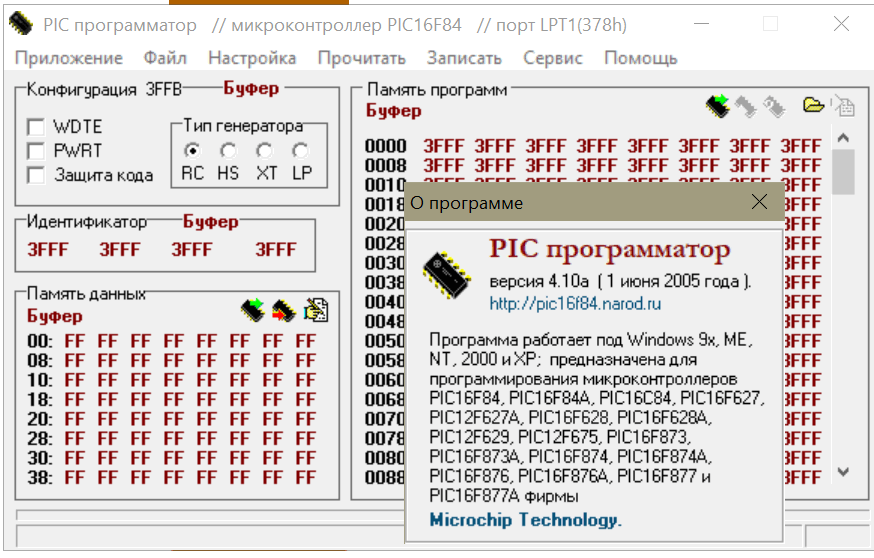This screenshot has height=558, width=874.
Task: Select data memory row address '08:'
Action: point(40,360)
